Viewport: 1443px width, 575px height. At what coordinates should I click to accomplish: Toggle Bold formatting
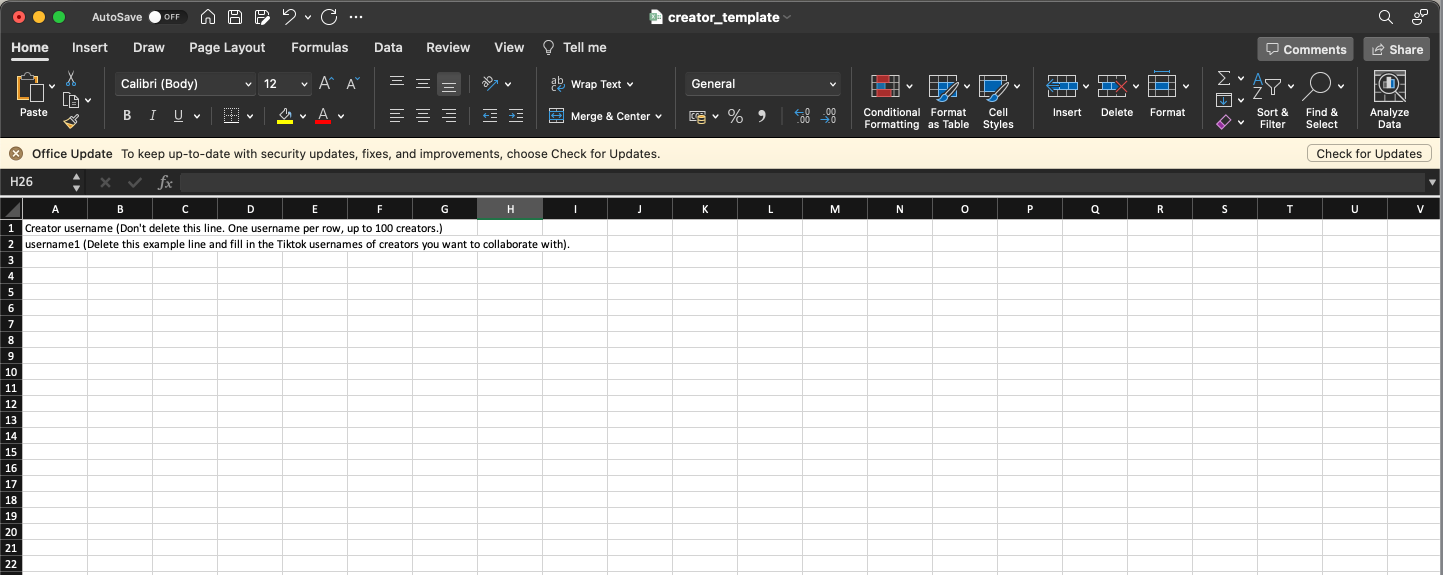point(127,116)
